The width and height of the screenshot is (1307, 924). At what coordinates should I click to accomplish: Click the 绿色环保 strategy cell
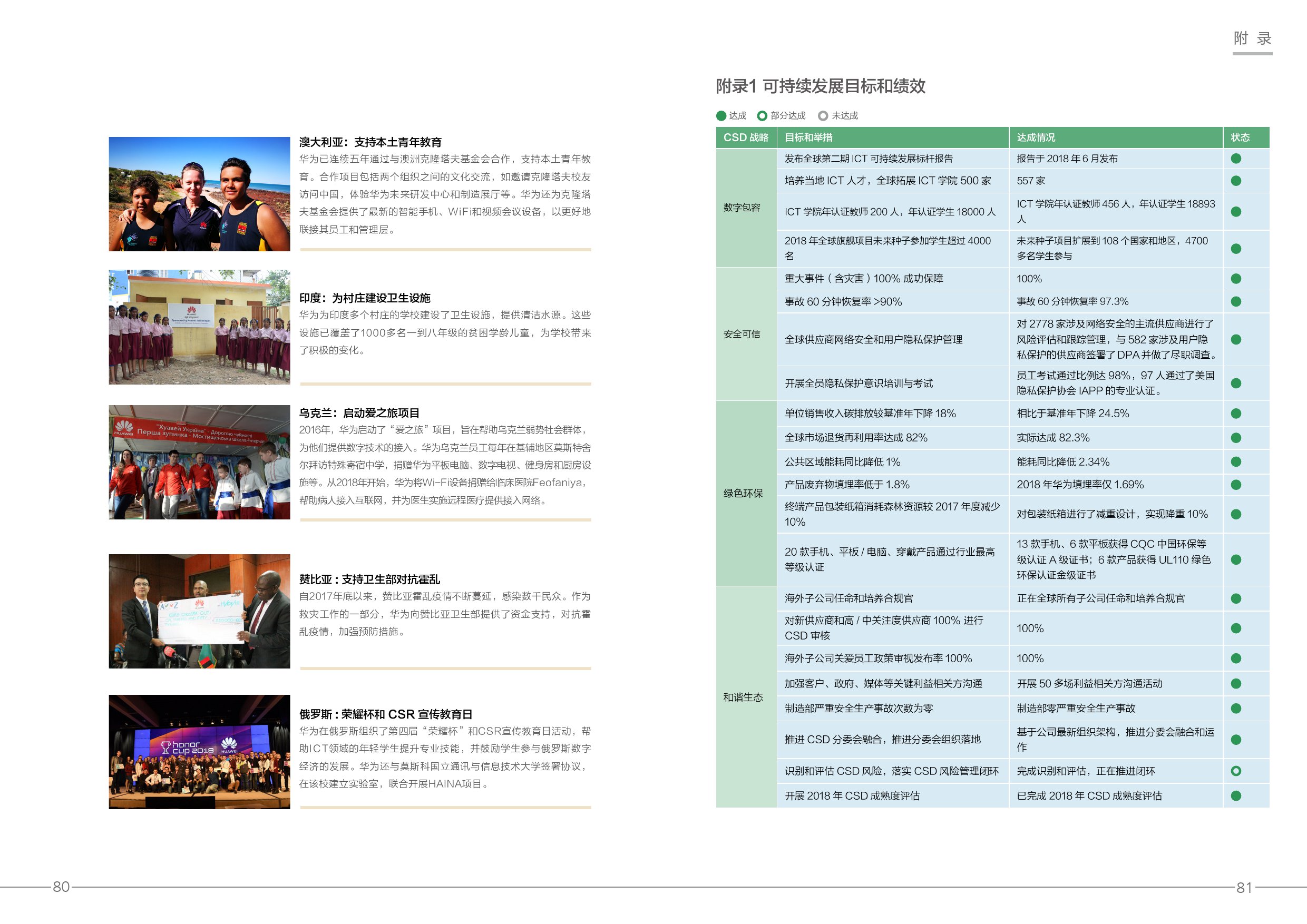click(x=743, y=493)
